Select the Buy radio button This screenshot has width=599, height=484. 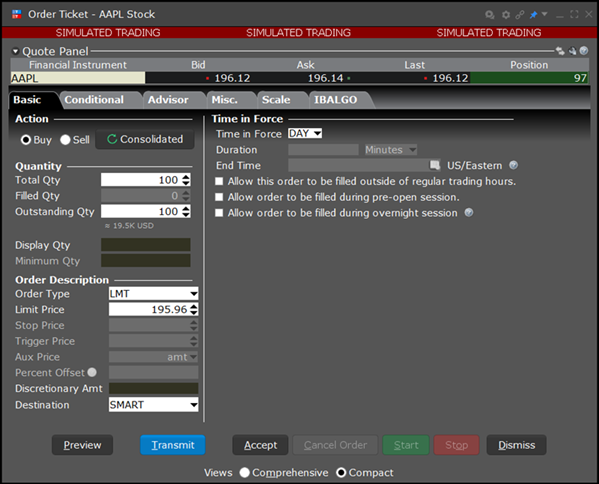coord(26,140)
